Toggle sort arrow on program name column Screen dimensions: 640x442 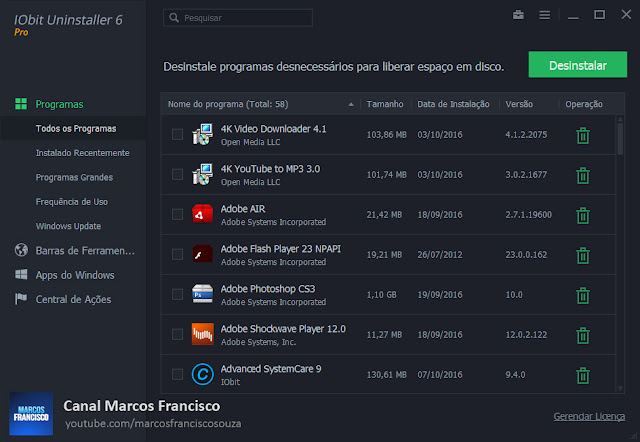(351, 104)
